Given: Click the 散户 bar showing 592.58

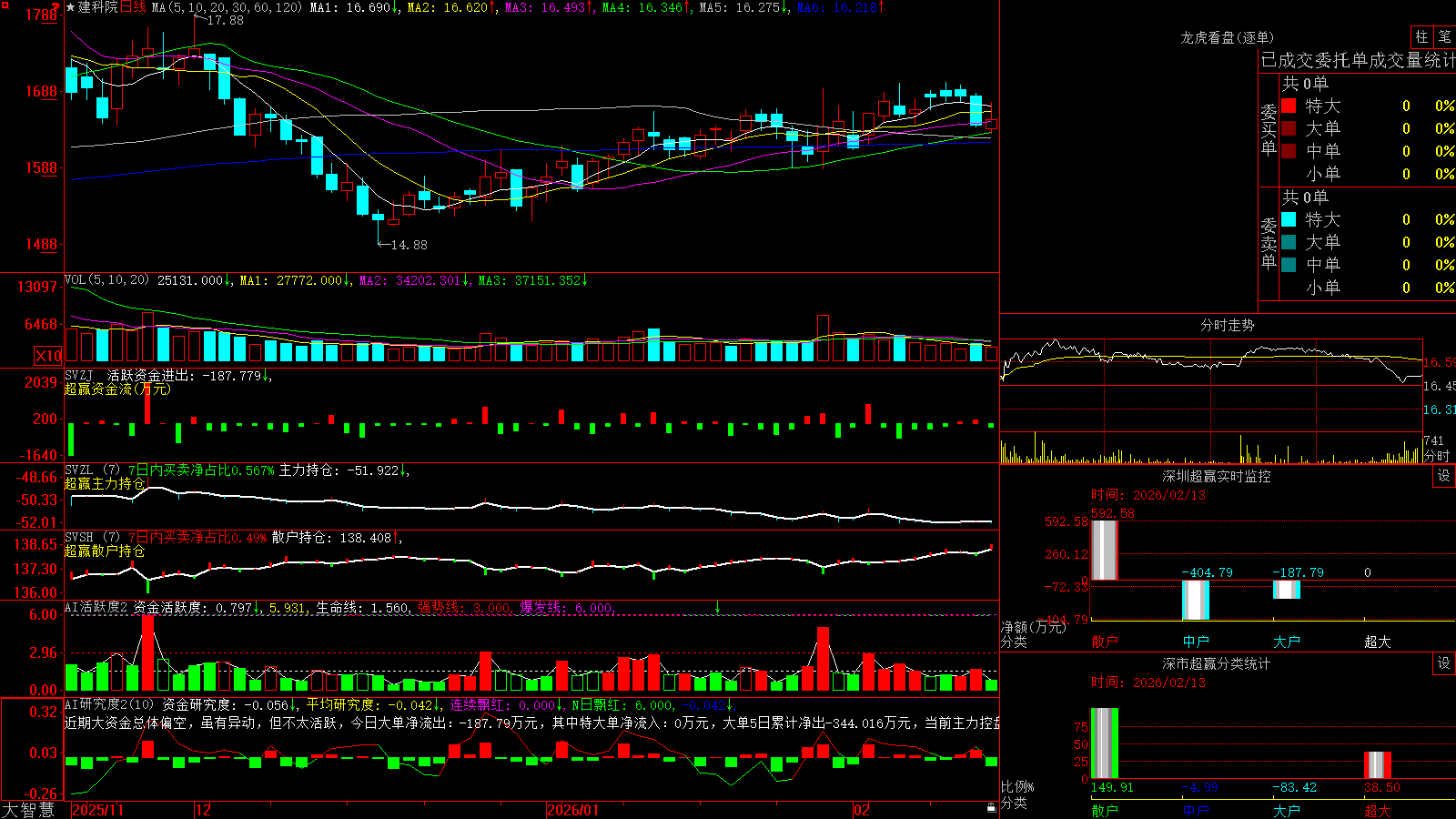Looking at the screenshot, I should point(1105,550).
